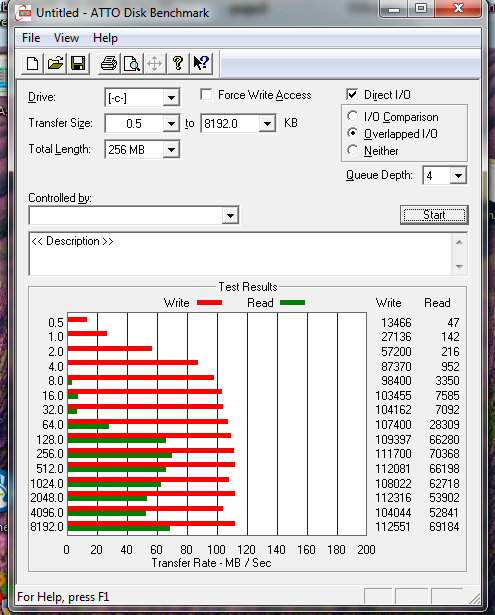The image size is (495, 615).
Task: Click Description scrollbar down arrow
Action: pyautogui.click(x=459, y=267)
